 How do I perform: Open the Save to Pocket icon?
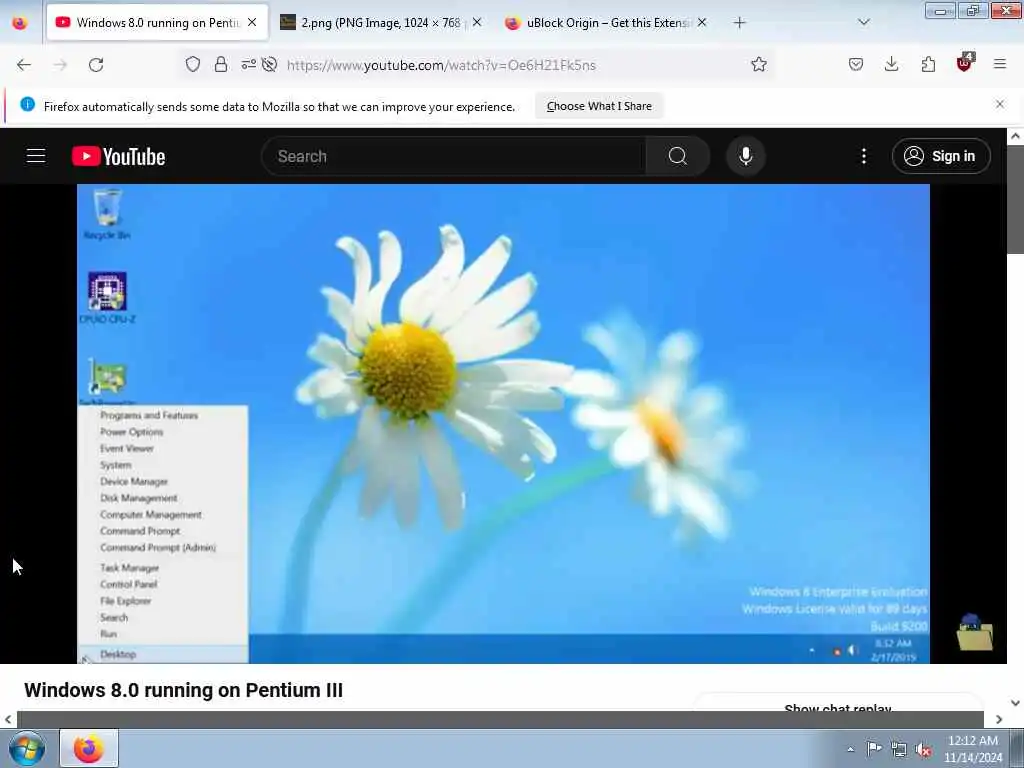856,64
